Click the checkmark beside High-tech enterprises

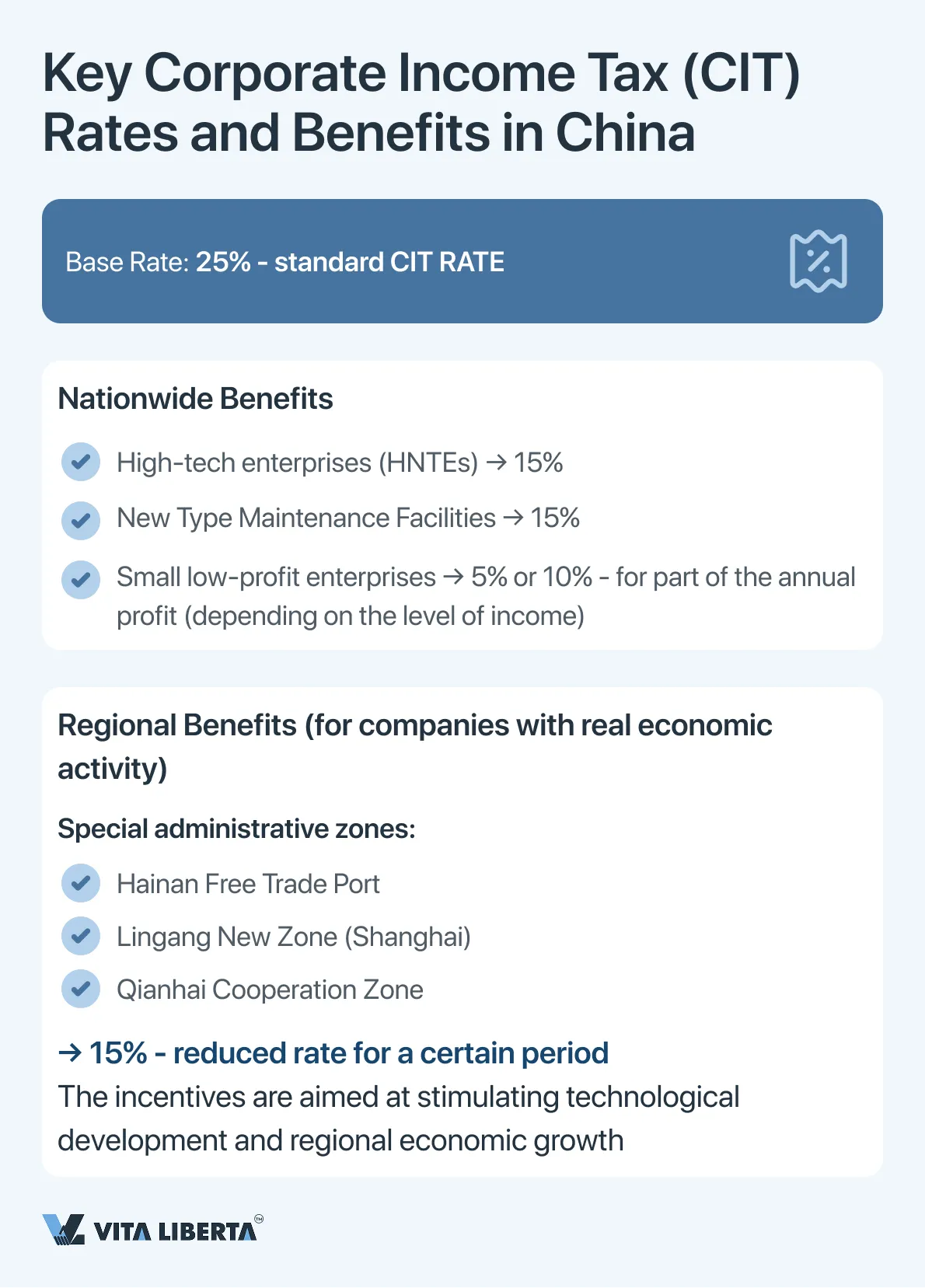81,462
